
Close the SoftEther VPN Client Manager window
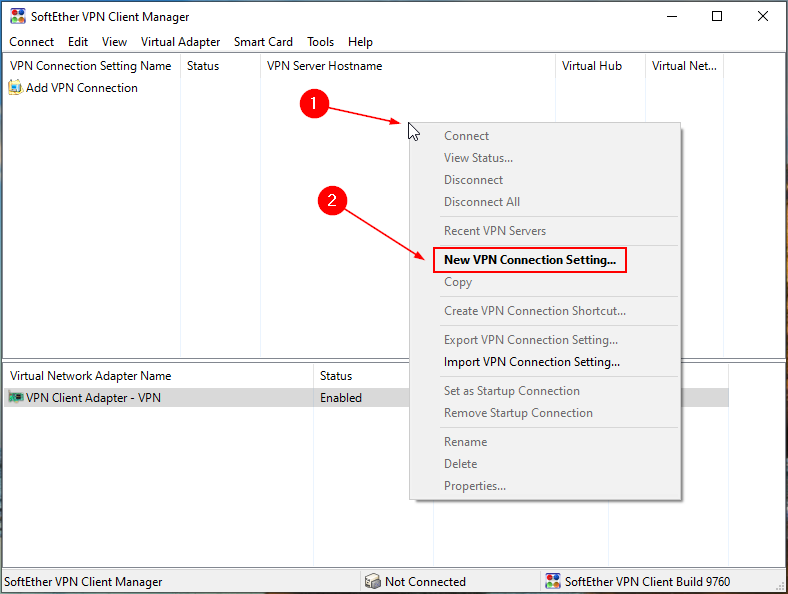(x=762, y=17)
